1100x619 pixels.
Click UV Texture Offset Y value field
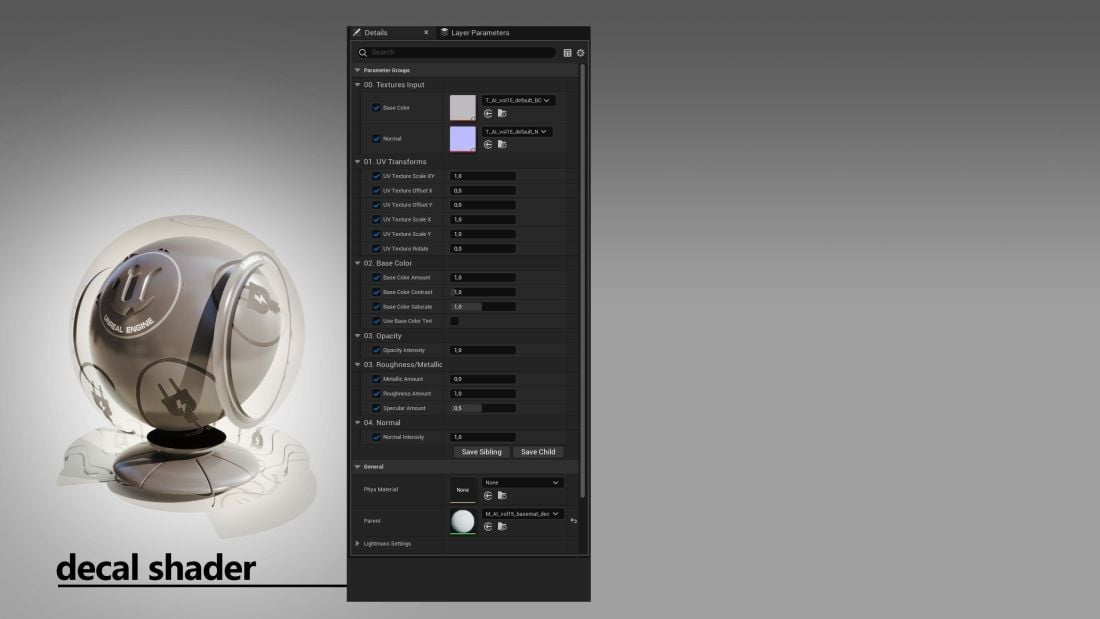(483, 205)
